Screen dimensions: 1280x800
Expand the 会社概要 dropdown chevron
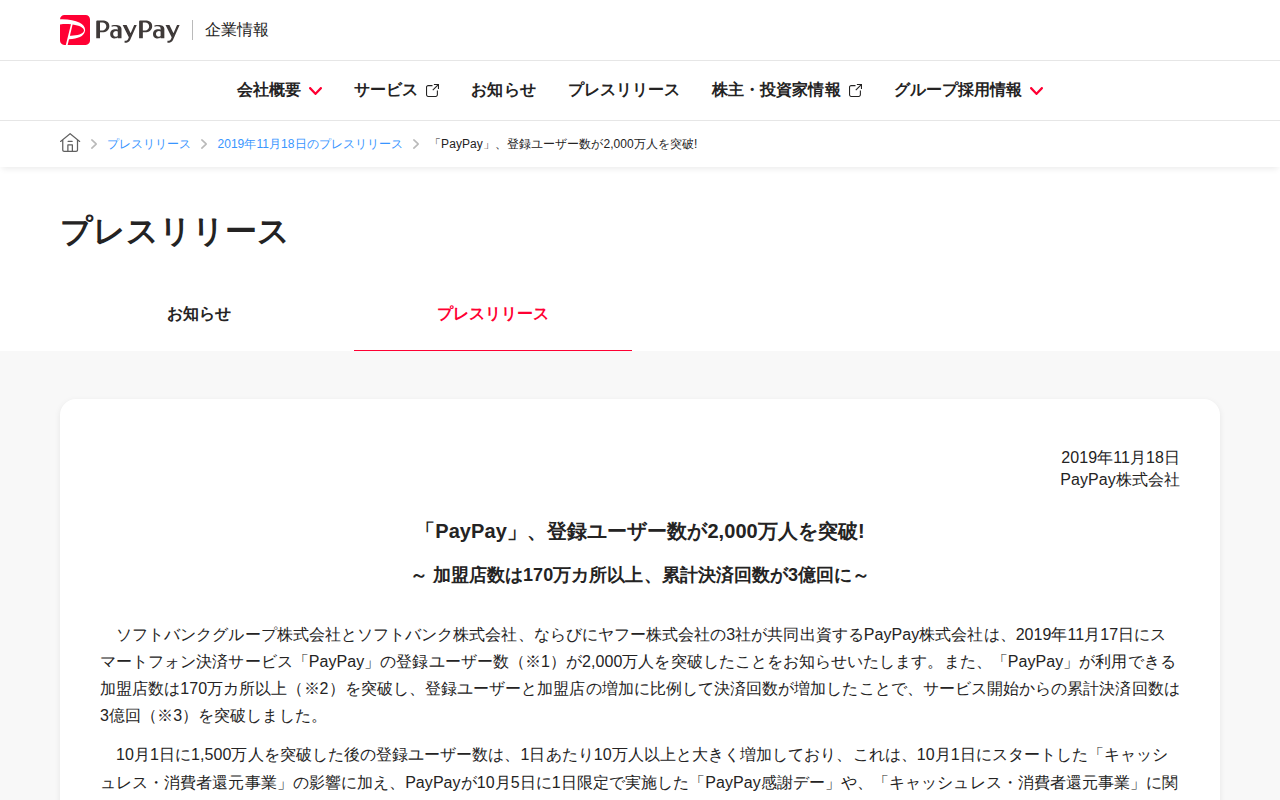(x=315, y=91)
